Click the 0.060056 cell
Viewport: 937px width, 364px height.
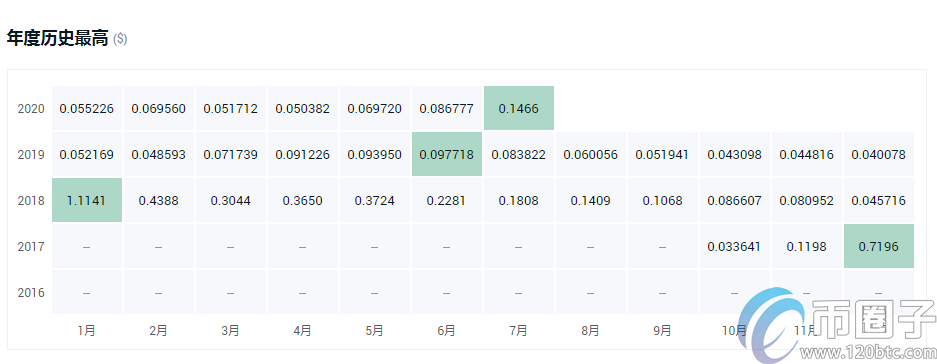pos(590,154)
